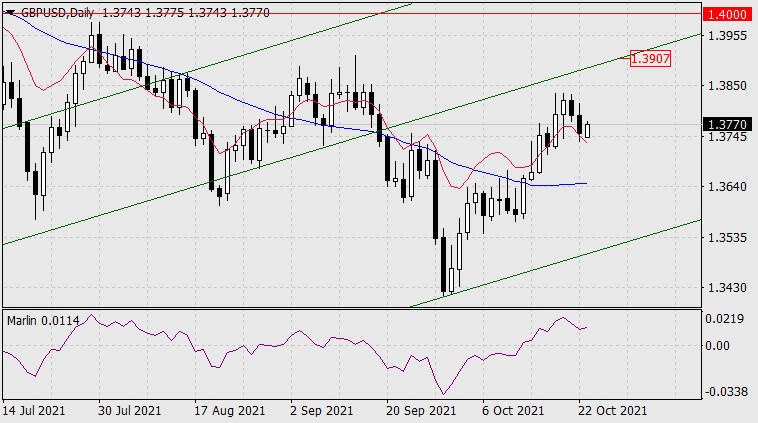Image resolution: width=758 pixels, height=423 pixels.
Task: Click the 17 Aug 2021 date label
Action: [x=230, y=411]
